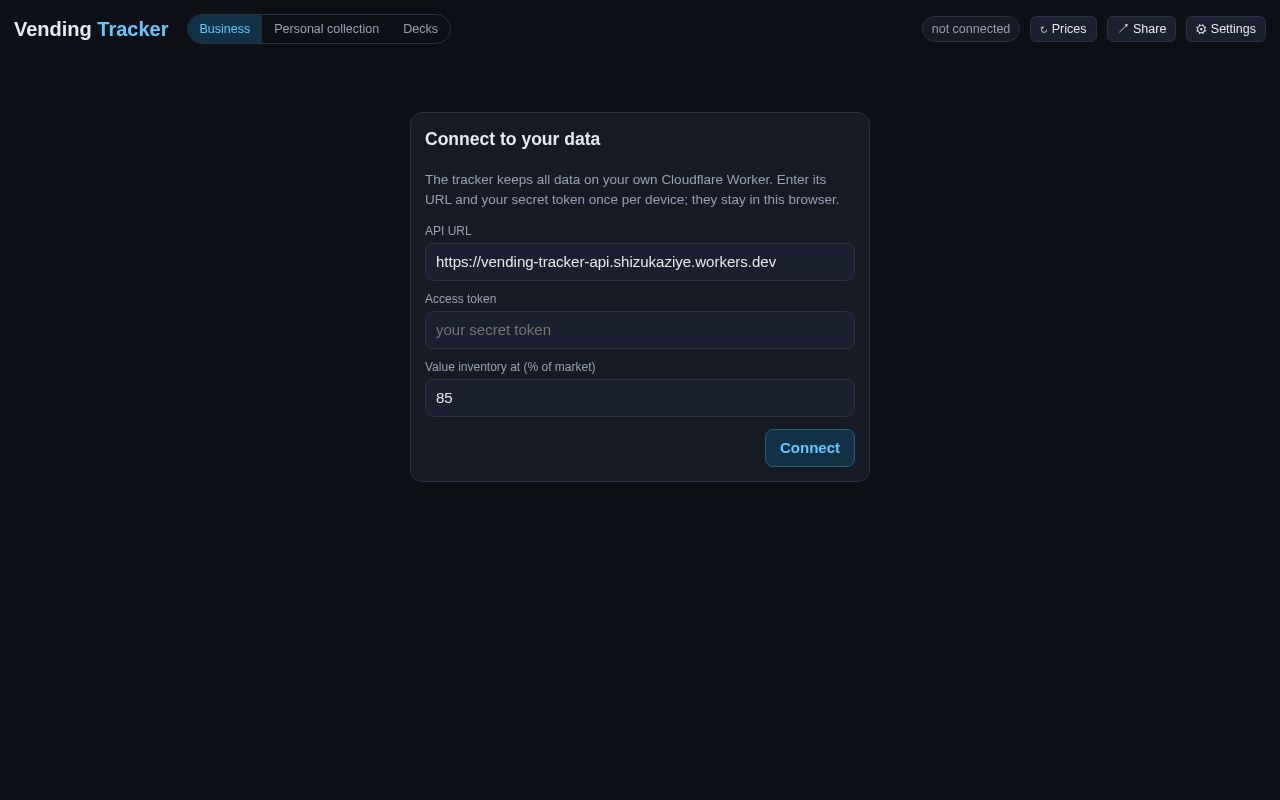Click the refresh icon on Prices
The image size is (1280, 800).
point(1044,30)
